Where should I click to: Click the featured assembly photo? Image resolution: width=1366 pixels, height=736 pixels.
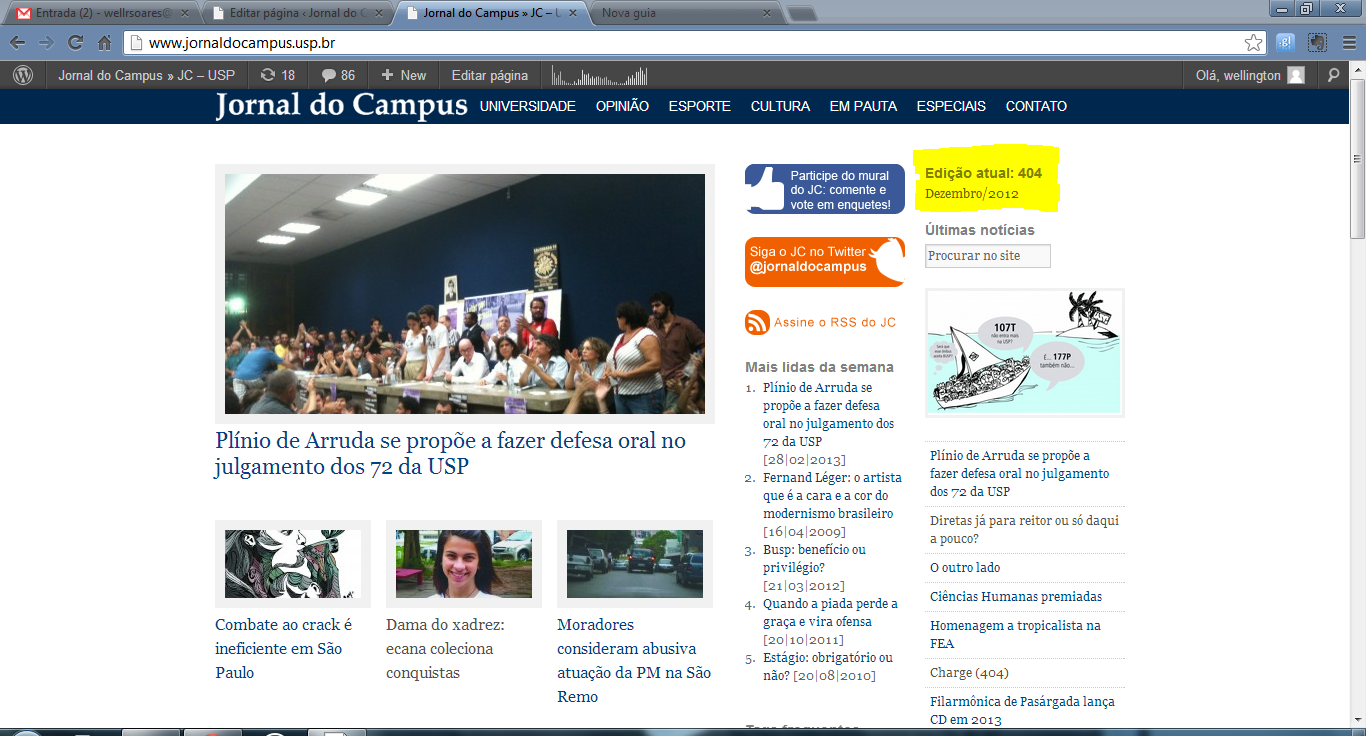point(465,294)
